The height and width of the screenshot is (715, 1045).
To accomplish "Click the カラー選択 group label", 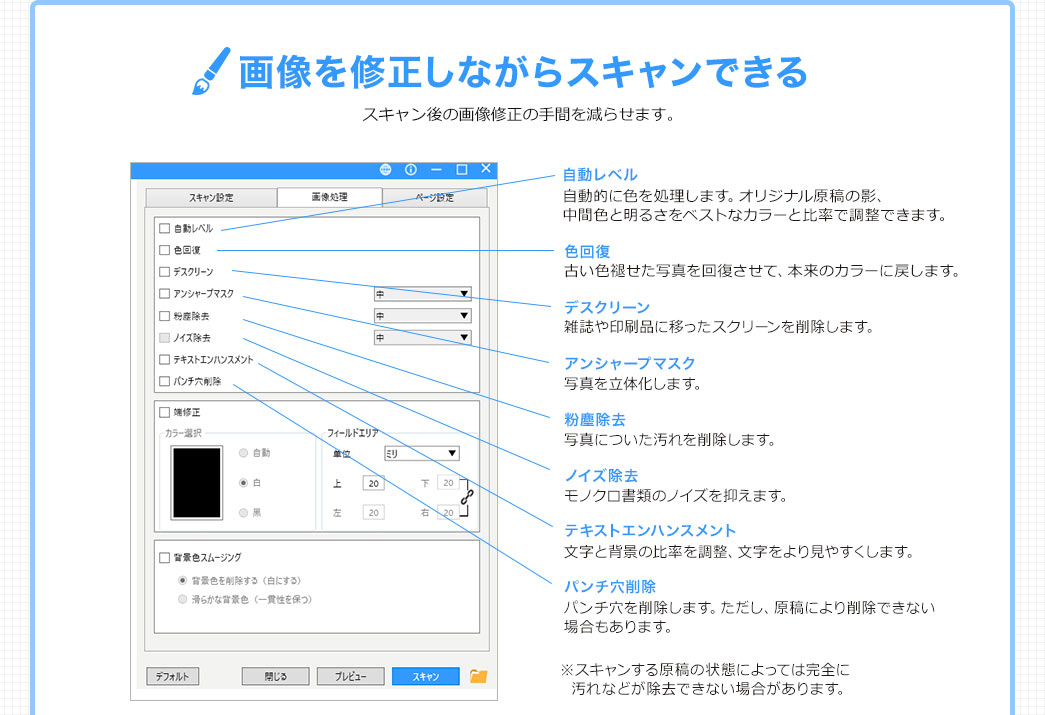I will [x=183, y=433].
